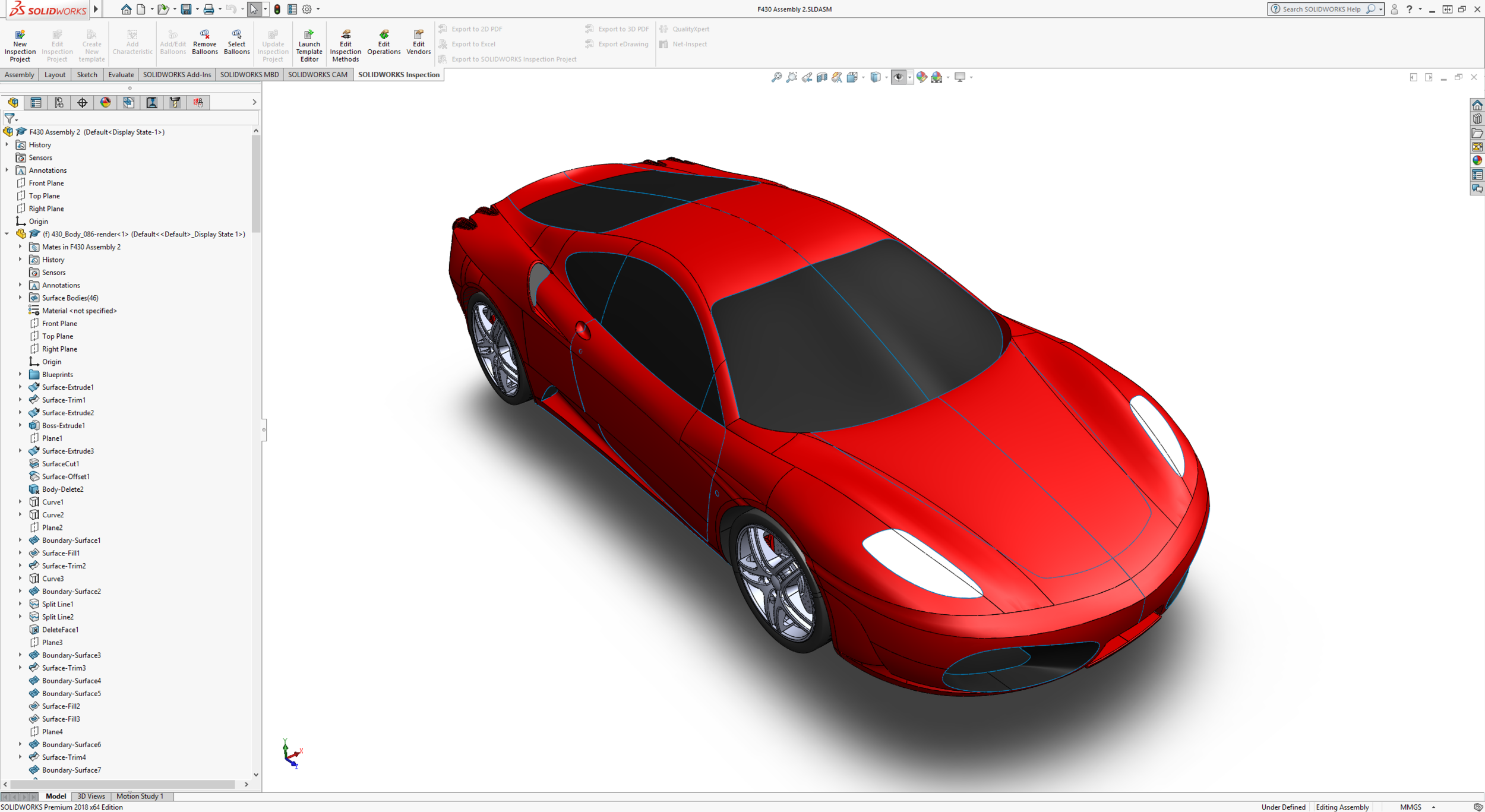
Task: Click the Options gear icon
Action: (x=307, y=9)
